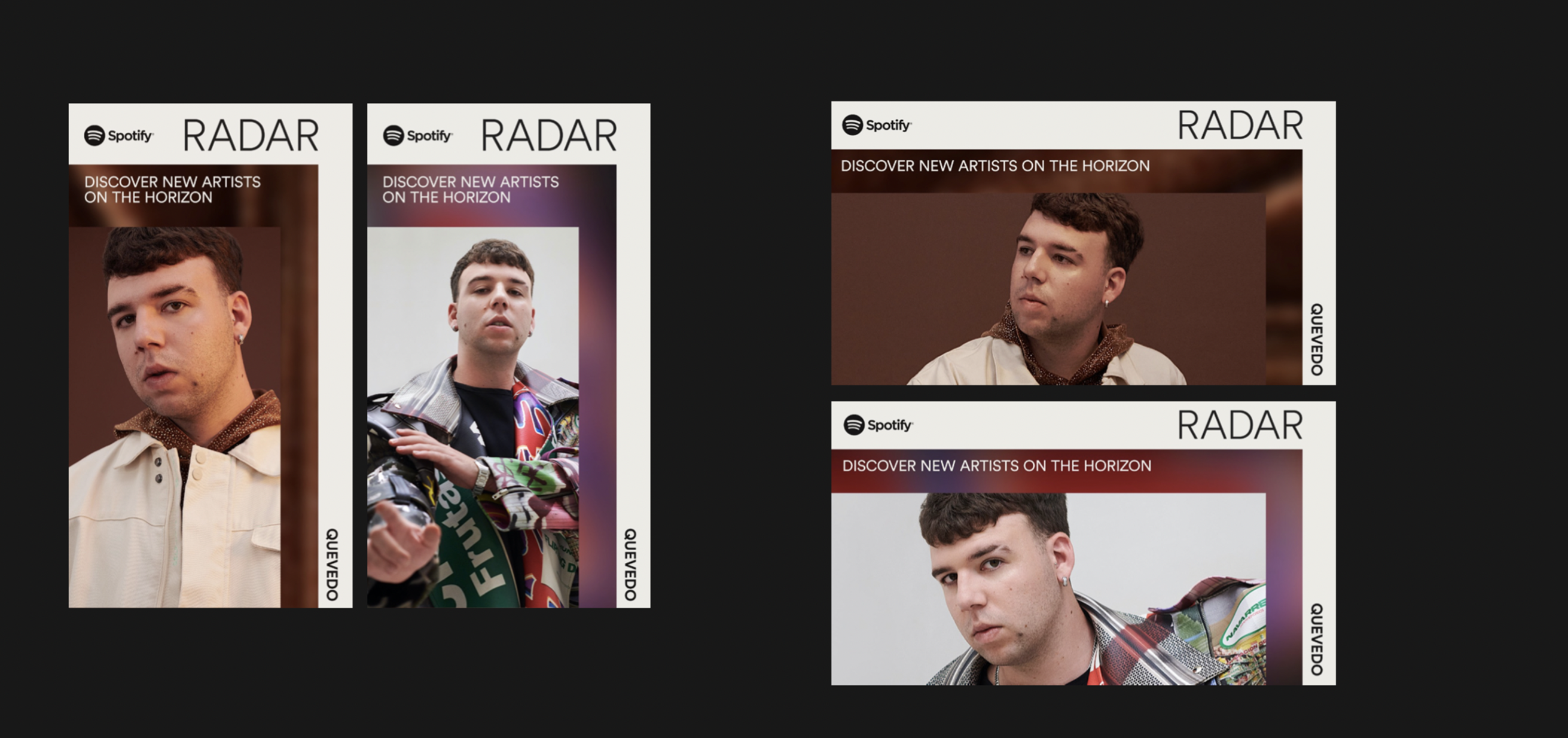This screenshot has width=1568, height=738.
Task: Click DISCOVER NEW ARTISTS tagline on bottom banner
Action: (x=996, y=466)
